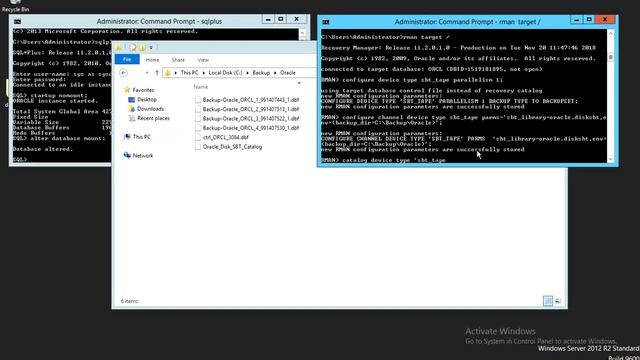Select file Backup-Oracle_ORCL_2_991407513_1.dbf
This screenshot has height=360, width=640.
(251, 109)
